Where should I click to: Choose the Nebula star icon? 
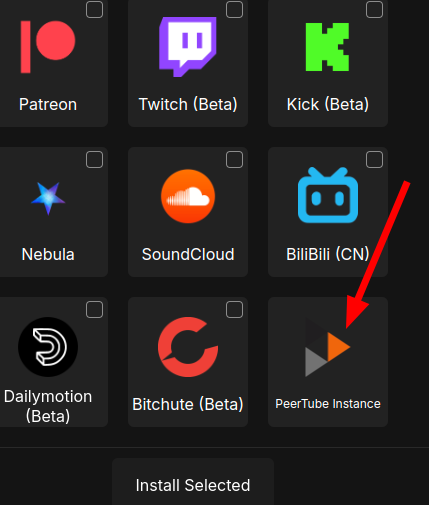pos(48,198)
